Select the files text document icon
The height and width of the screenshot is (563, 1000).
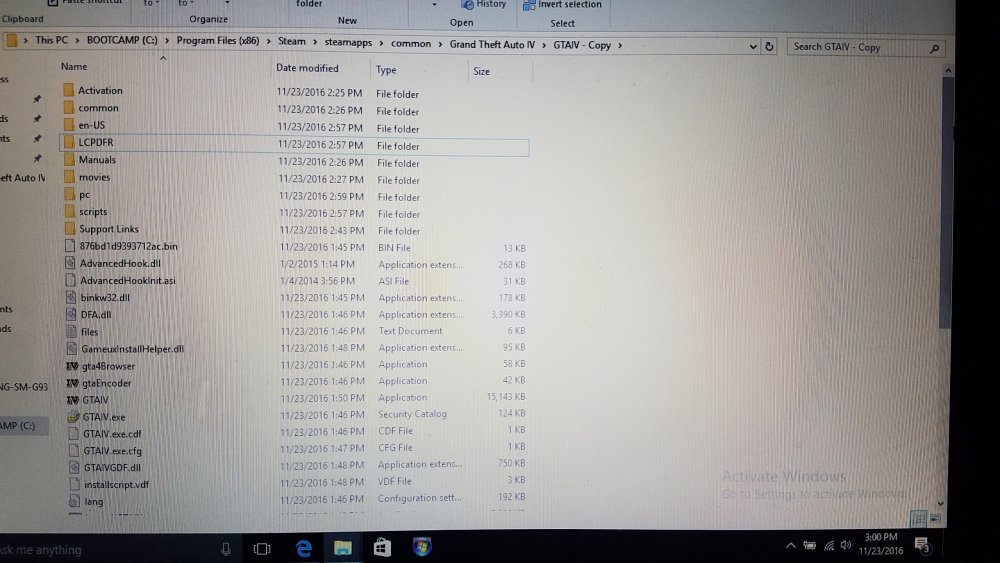(x=72, y=332)
